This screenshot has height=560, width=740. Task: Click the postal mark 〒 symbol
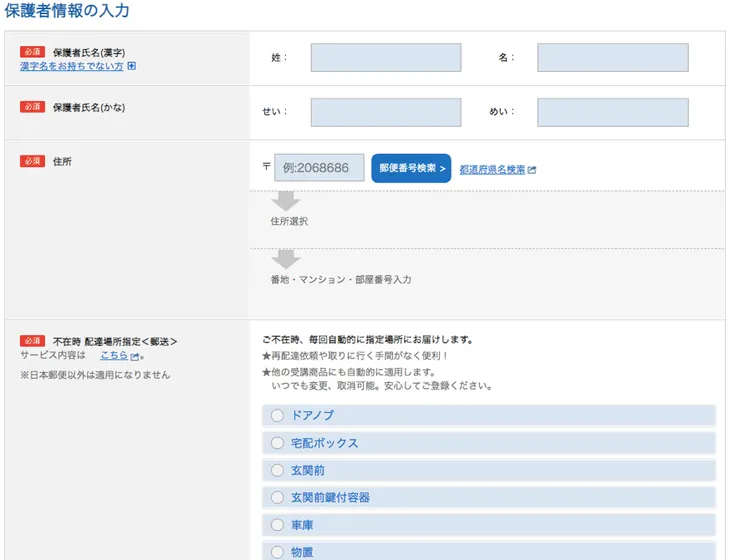pyautogui.click(x=266, y=166)
